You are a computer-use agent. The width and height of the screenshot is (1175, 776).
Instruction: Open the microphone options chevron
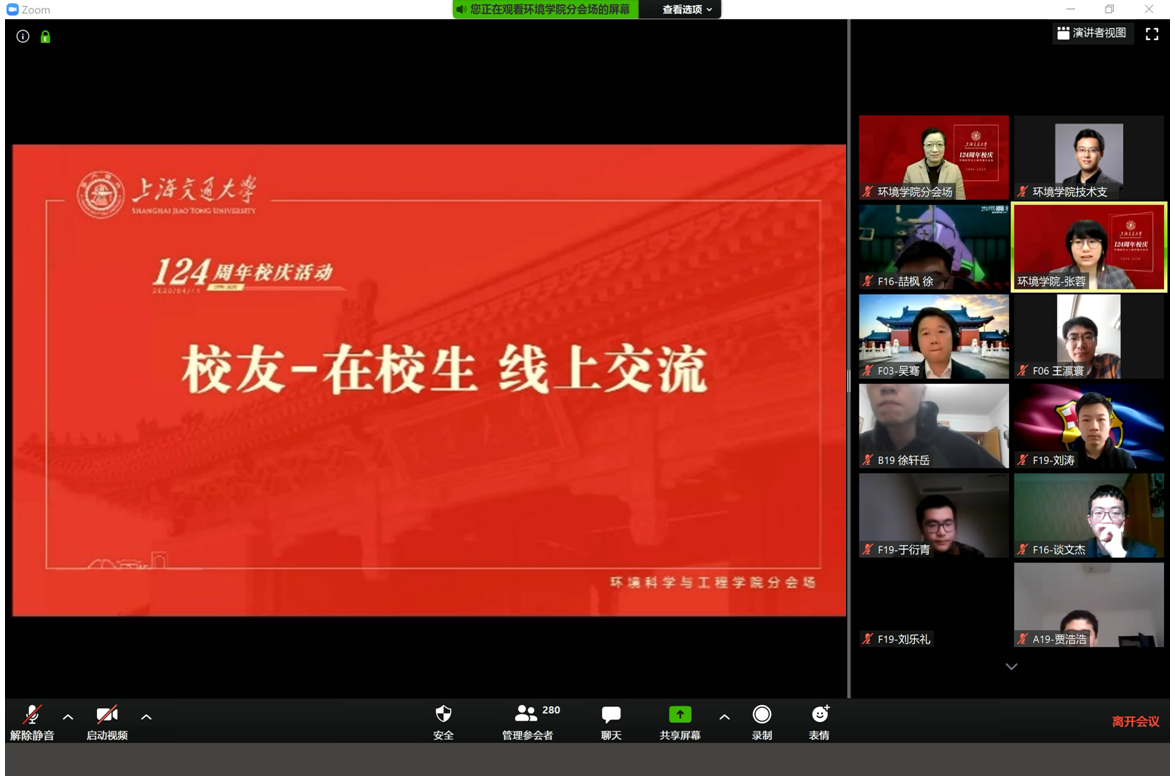tap(67, 716)
